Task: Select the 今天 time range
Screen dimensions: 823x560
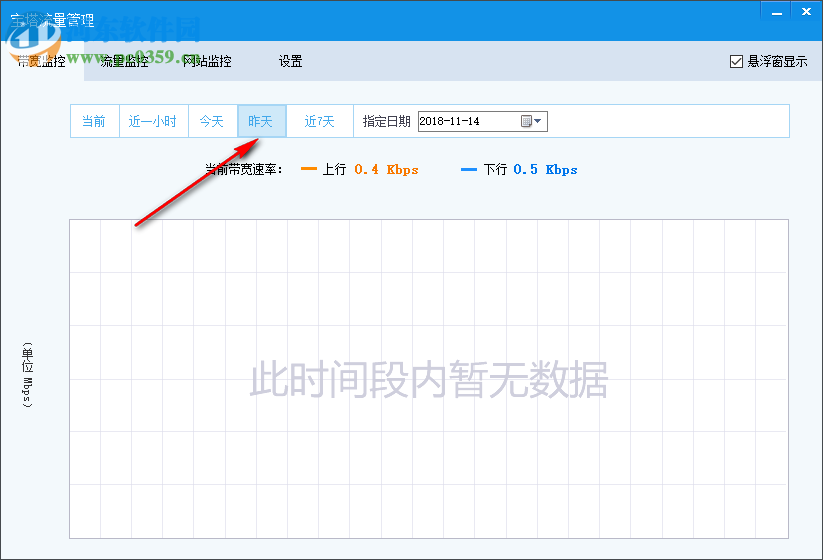Action: click(212, 121)
